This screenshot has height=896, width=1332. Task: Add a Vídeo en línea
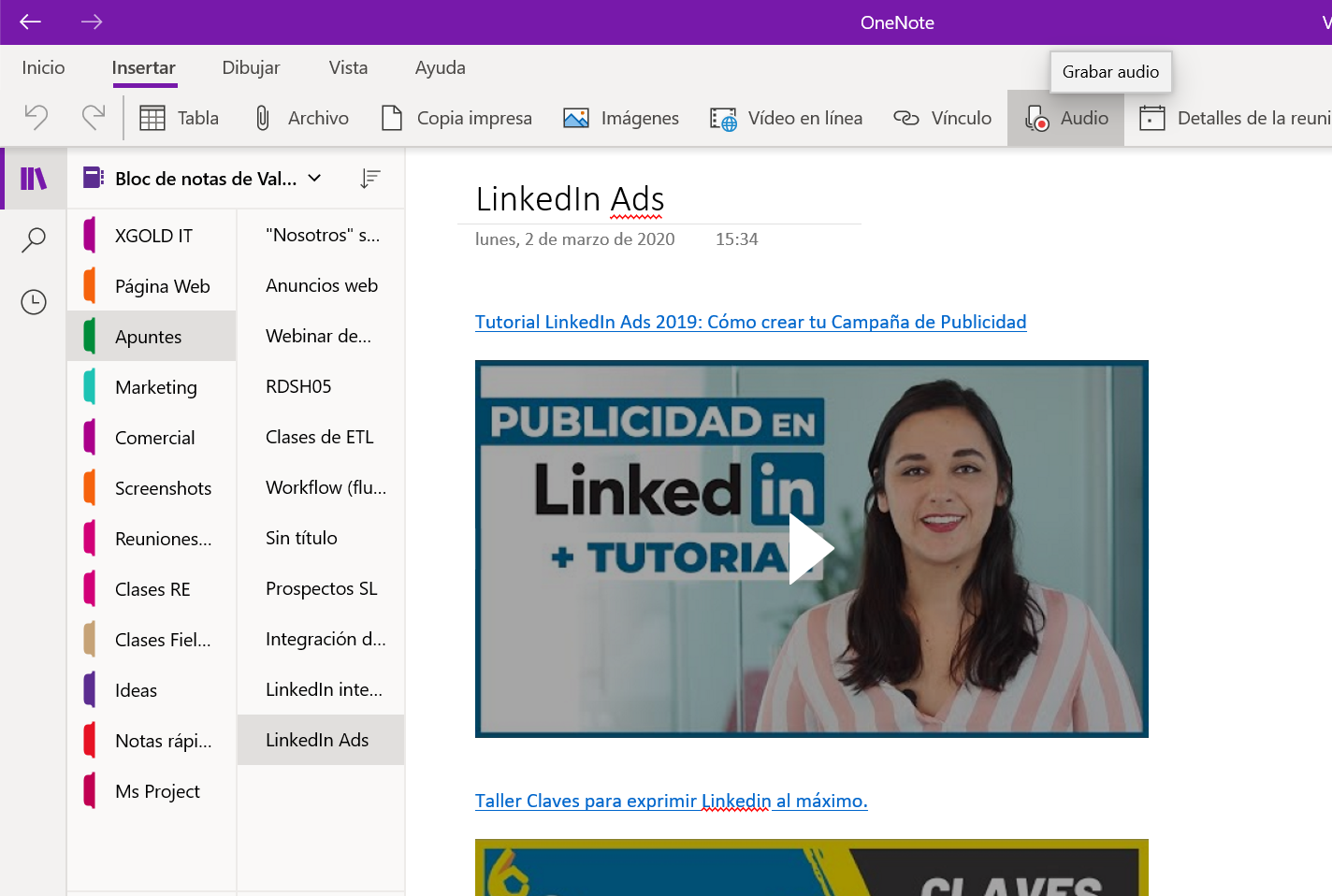pos(786,118)
